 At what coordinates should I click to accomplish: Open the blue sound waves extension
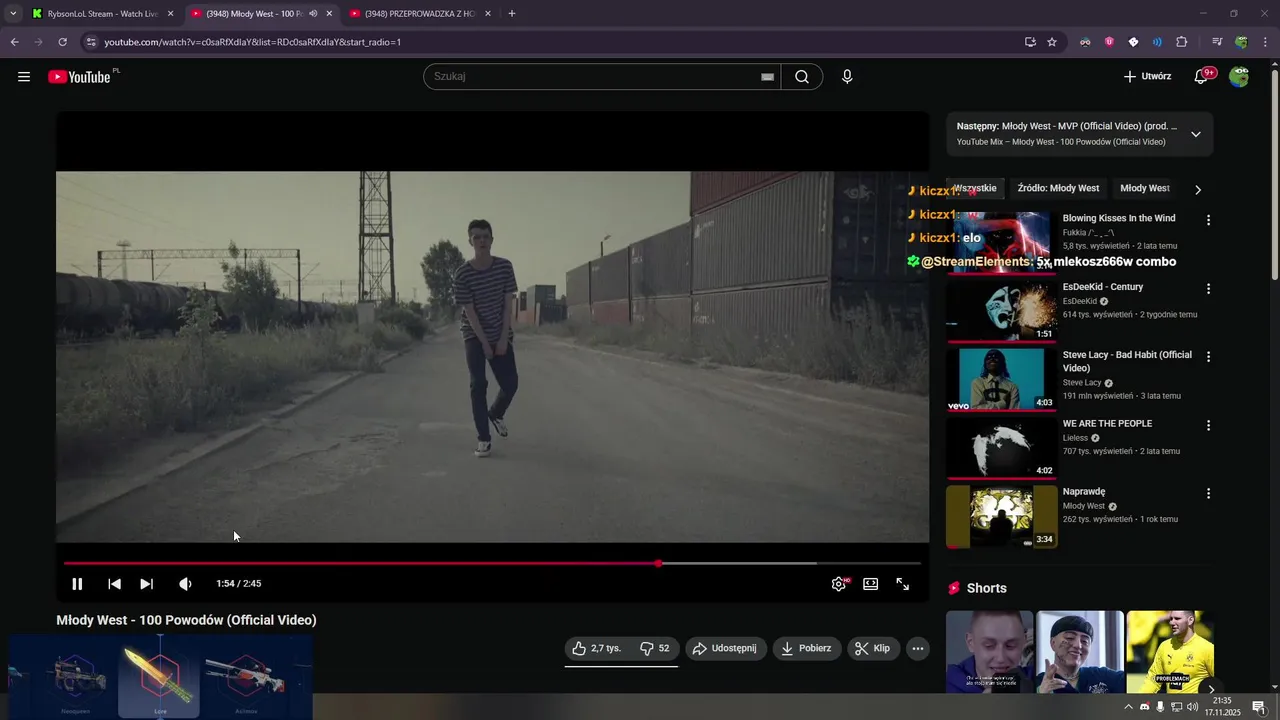1157,42
